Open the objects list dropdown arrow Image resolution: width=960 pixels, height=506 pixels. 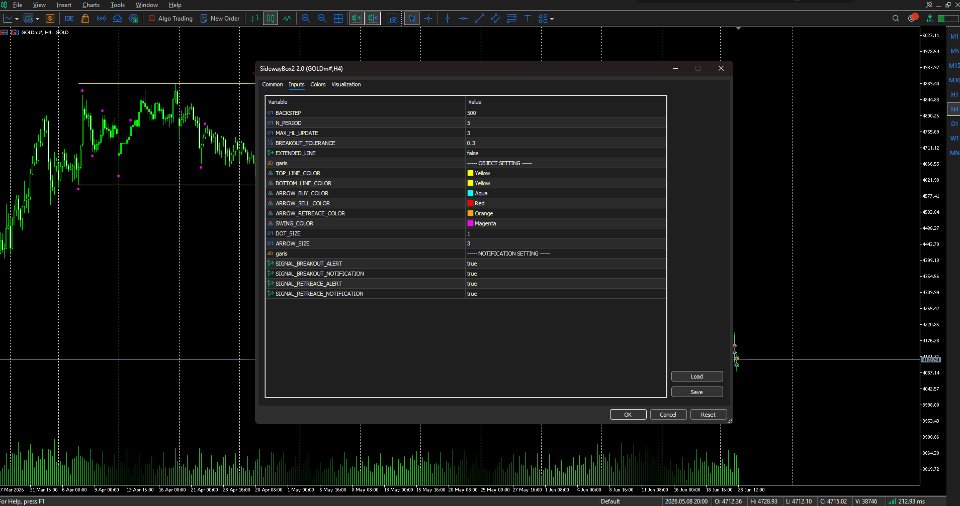click(x=552, y=19)
